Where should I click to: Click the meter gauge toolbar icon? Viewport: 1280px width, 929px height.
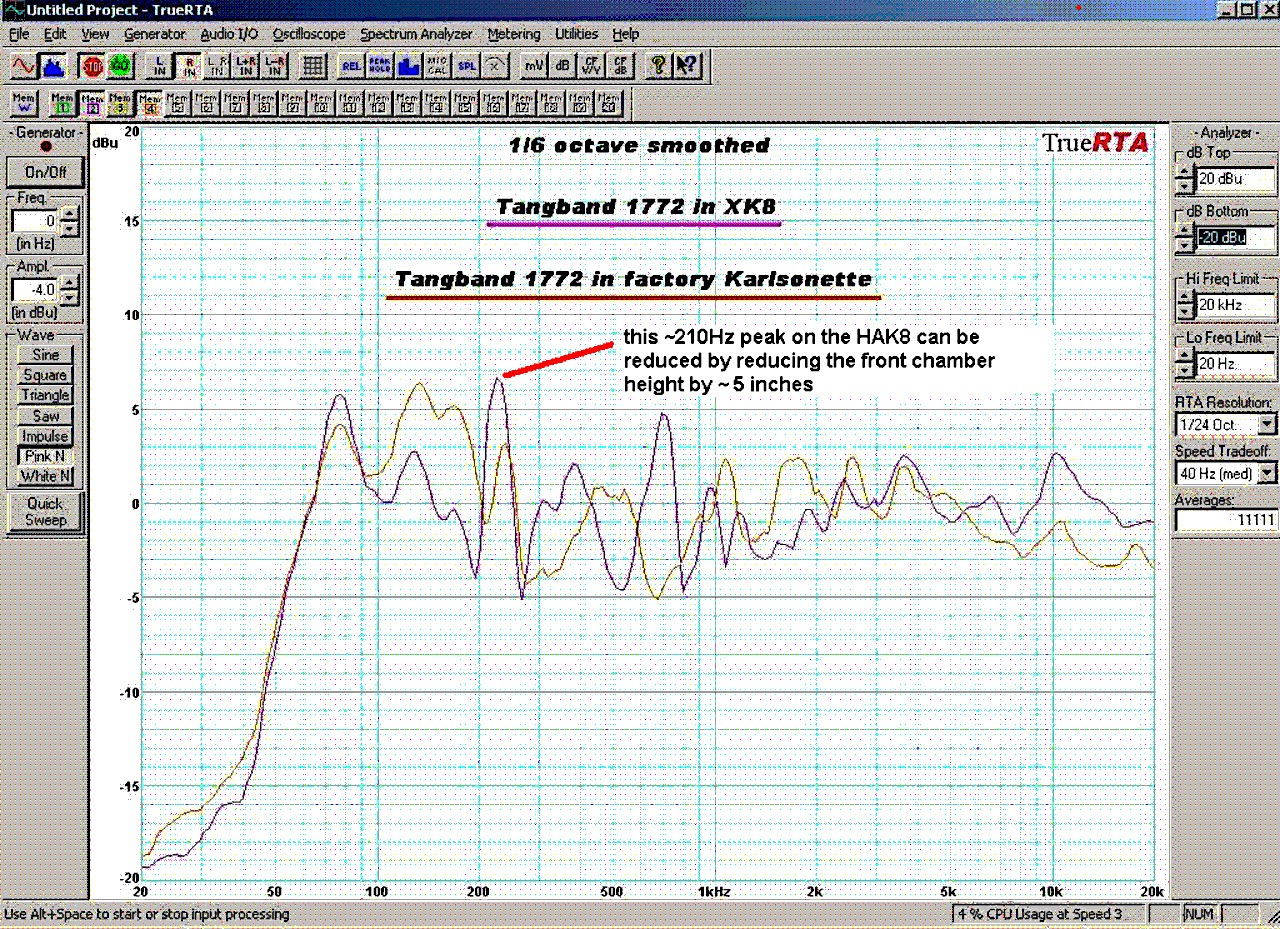point(495,66)
